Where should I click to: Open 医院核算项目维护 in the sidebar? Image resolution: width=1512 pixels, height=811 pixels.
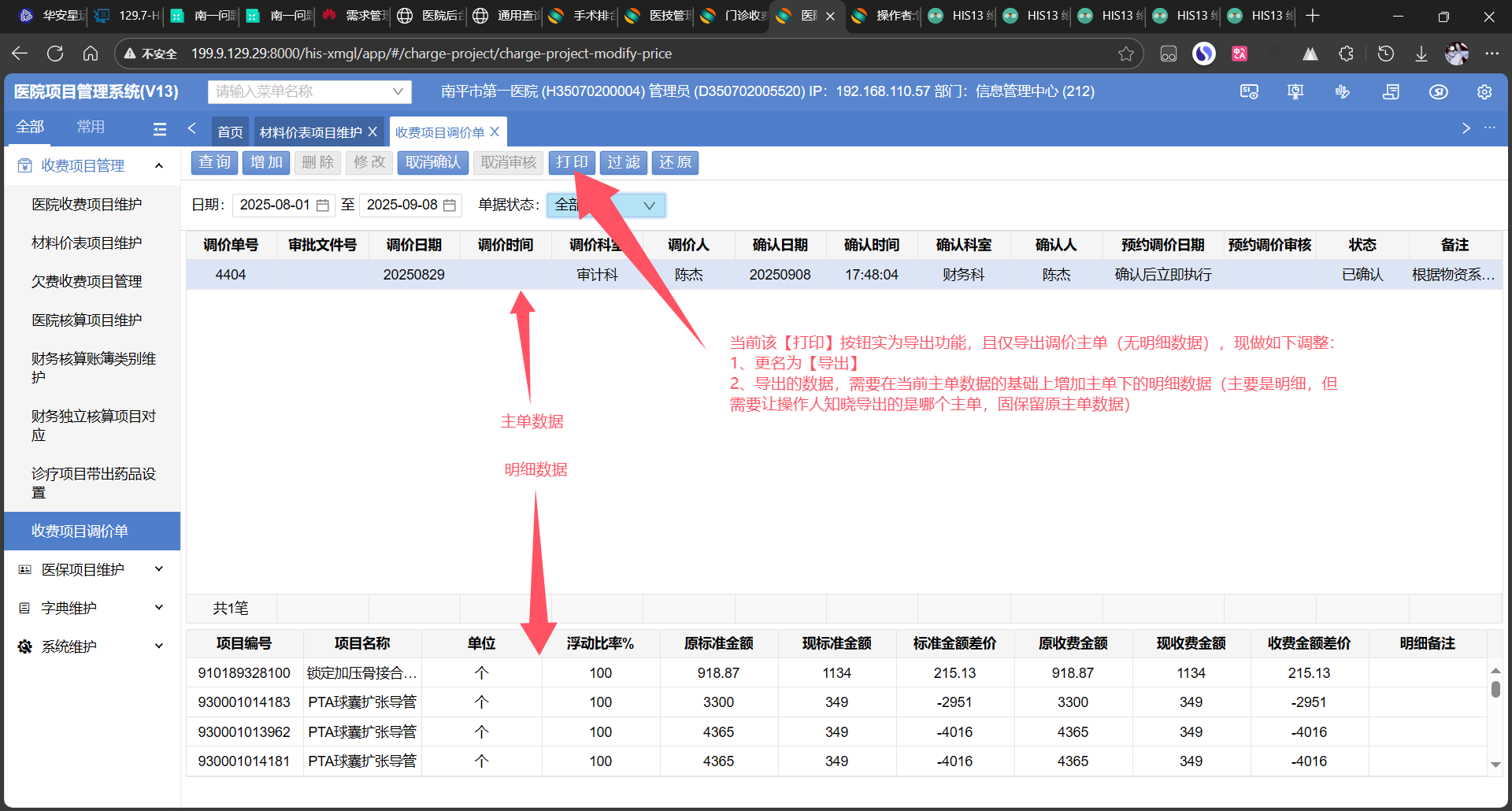click(x=91, y=320)
